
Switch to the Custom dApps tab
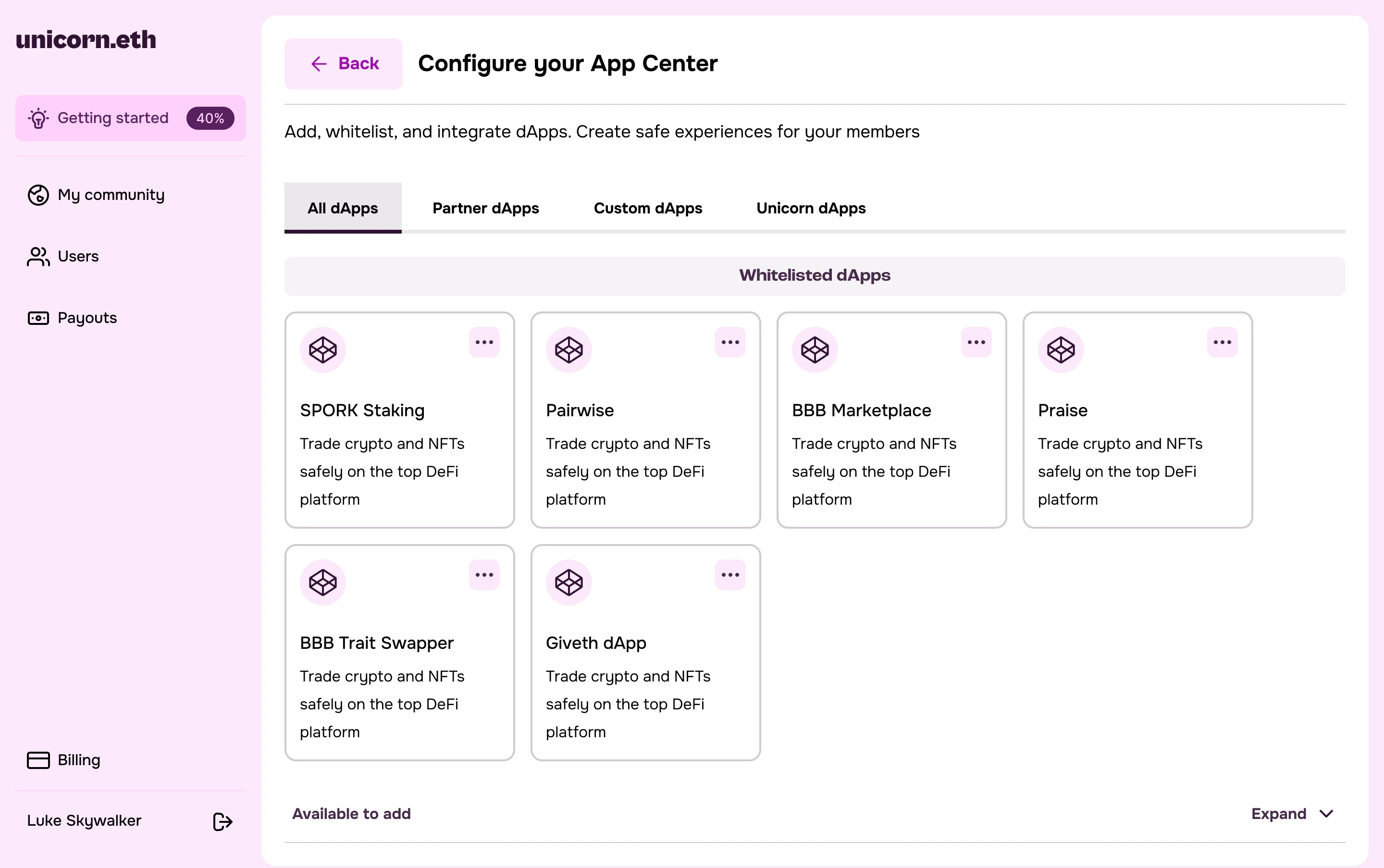647,208
